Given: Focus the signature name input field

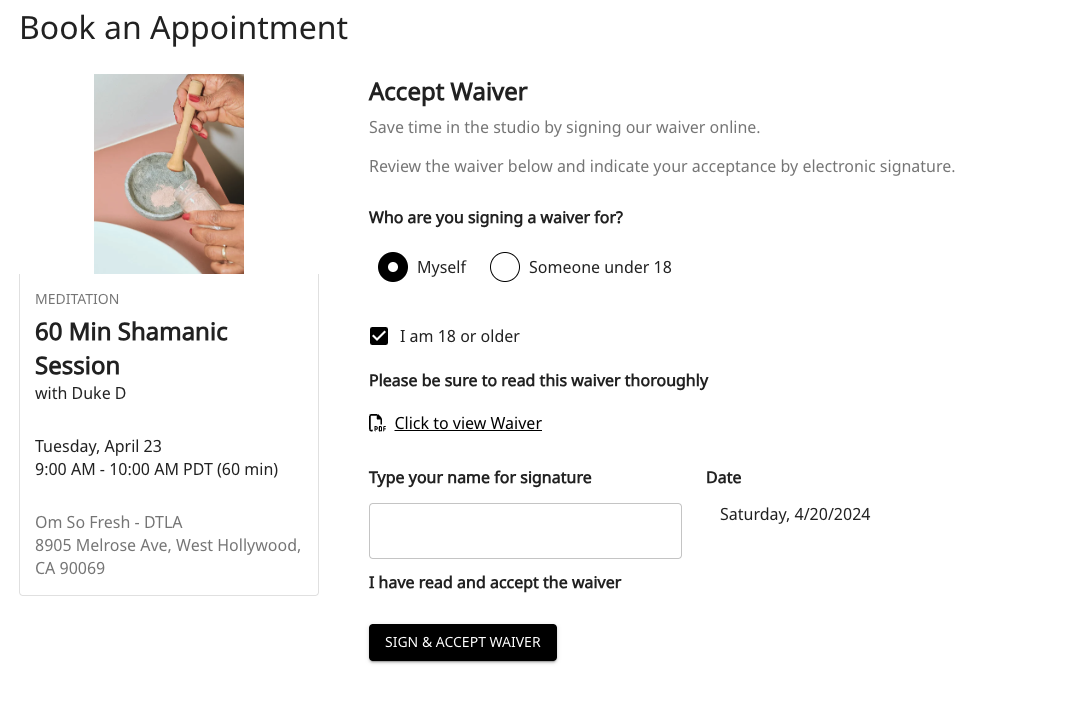Looking at the screenshot, I should [x=525, y=531].
